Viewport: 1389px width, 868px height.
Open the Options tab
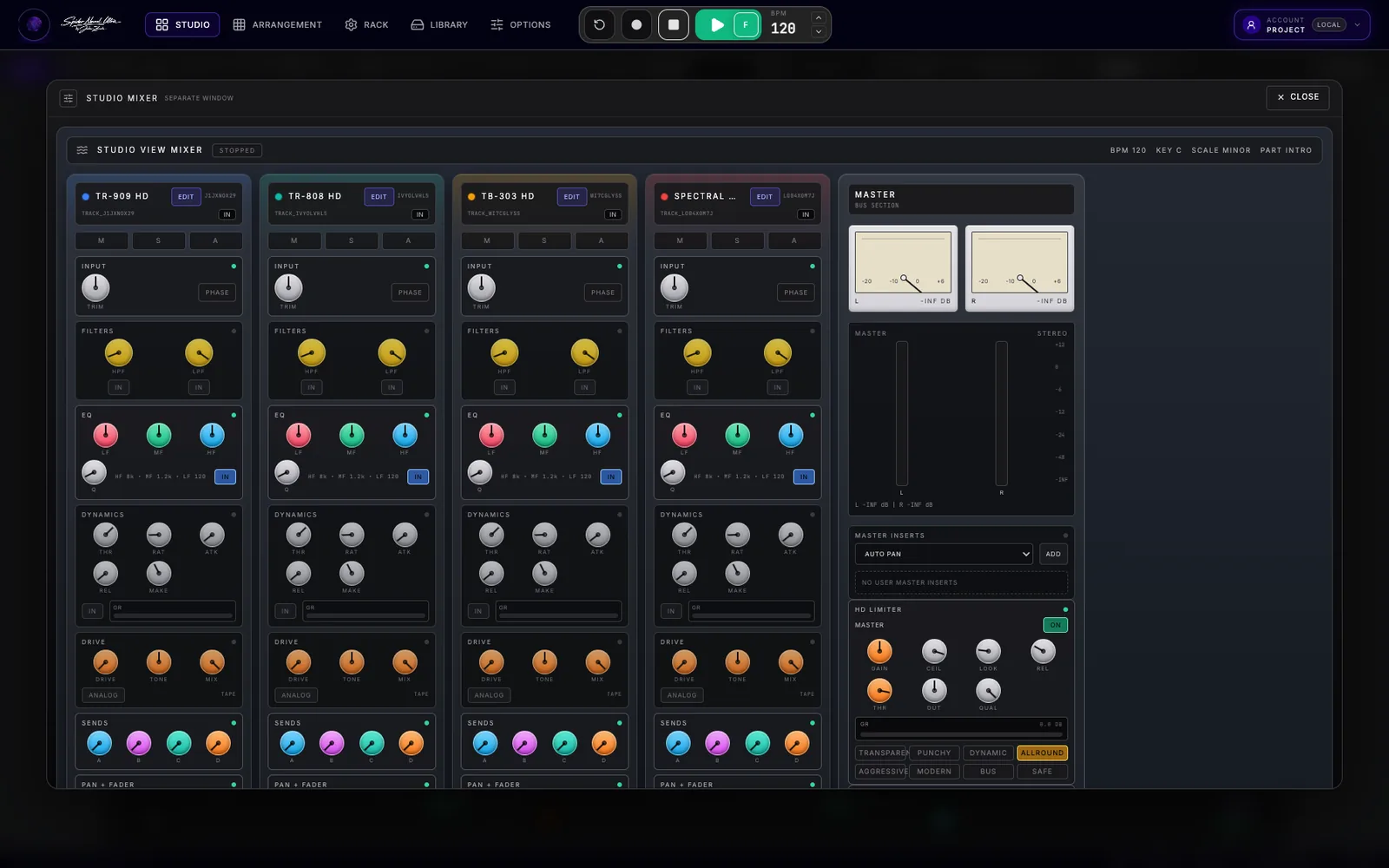click(x=521, y=25)
